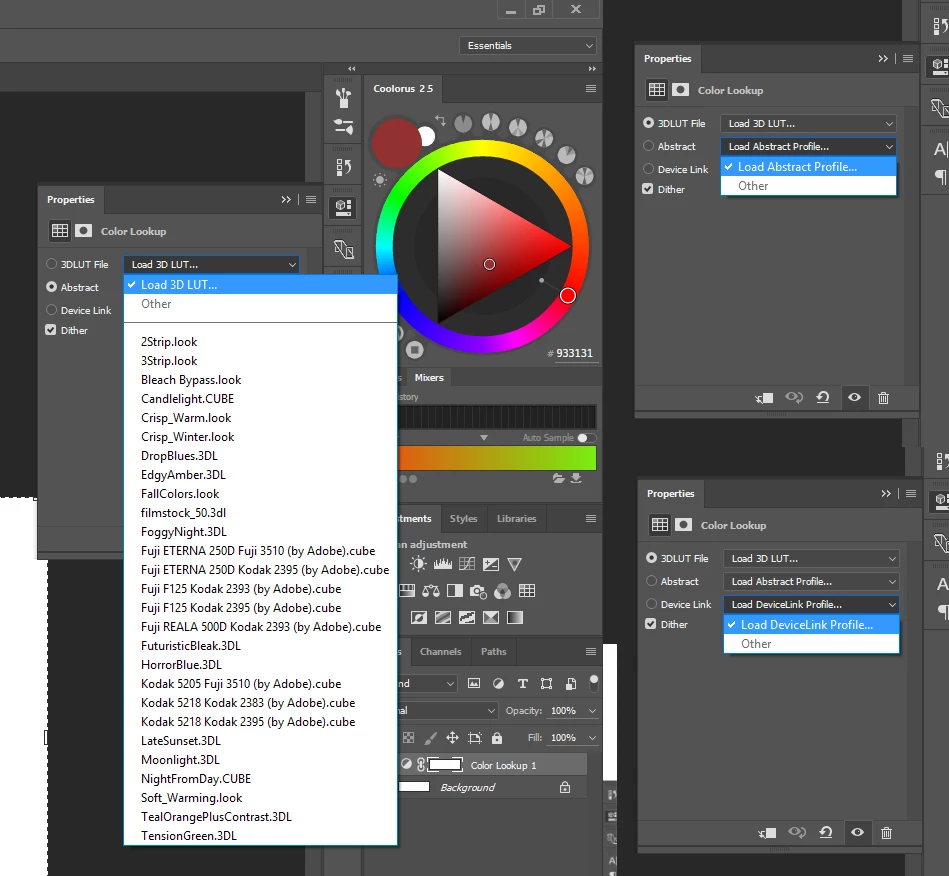This screenshot has height=876, width=949.
Task: Choose Other under Load DeviceLink Profile
Action: 811,644
